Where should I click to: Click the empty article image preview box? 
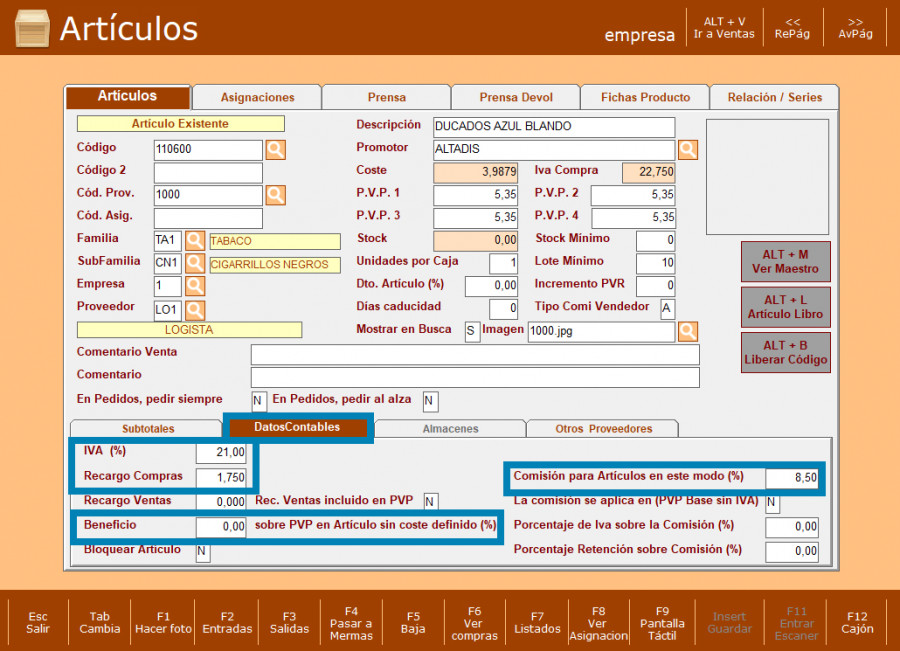pyautogui.click(x=767, y=175)
